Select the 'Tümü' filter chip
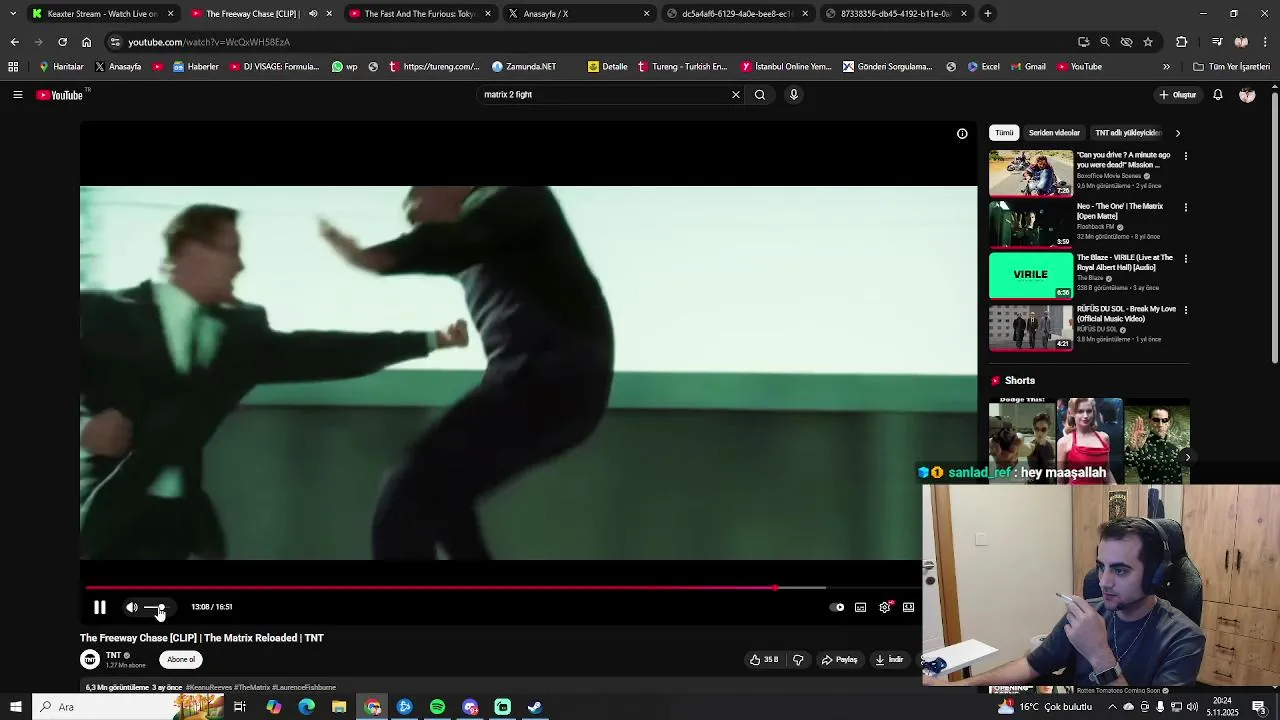The image size is (1280, 720). coord(1004,133)
